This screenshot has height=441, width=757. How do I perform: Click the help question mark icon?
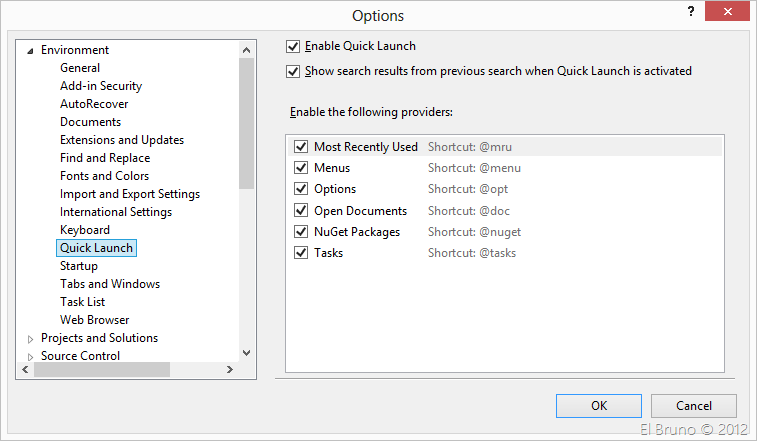(x=690, y=11)
